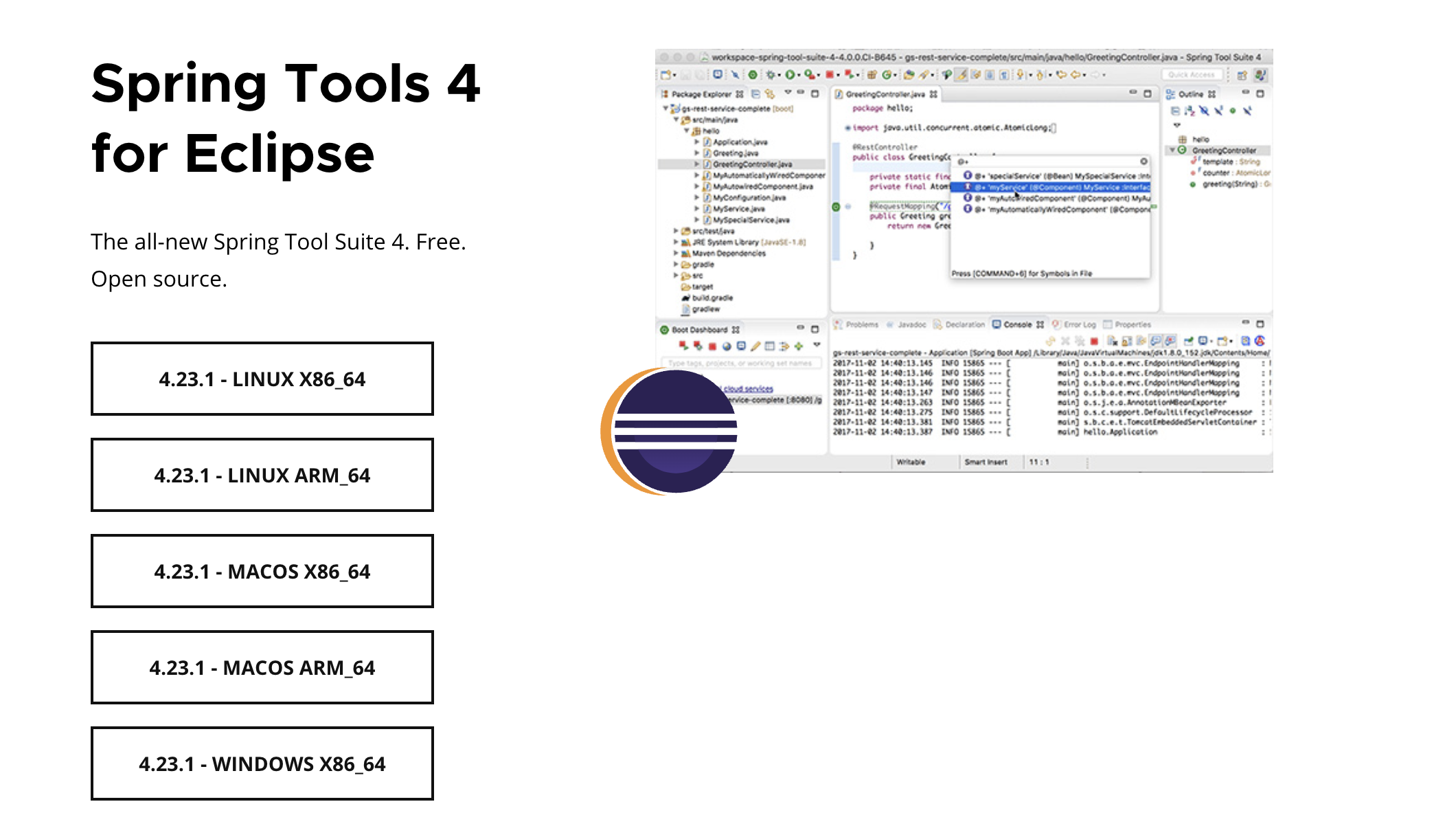The height and width of the screenshot is (837, 1456).
Task: Download 4.23.1 Linux ARM_64 build
Action: click(262, 475)
